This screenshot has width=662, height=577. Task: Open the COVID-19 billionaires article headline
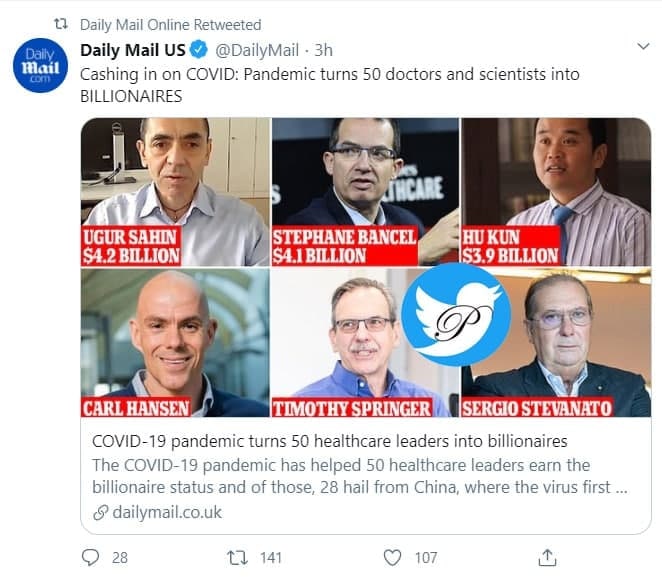[329, 441]
